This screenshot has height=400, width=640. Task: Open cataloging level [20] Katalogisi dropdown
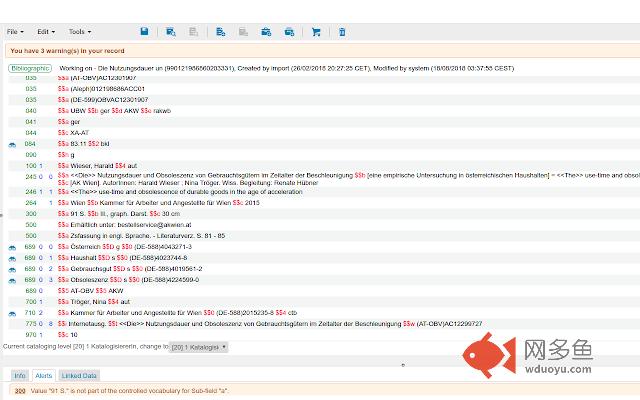click(198, 347)
